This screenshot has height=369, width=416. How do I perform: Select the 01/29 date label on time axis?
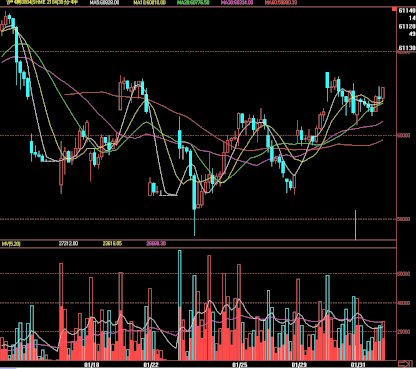[x=299, y=365]
